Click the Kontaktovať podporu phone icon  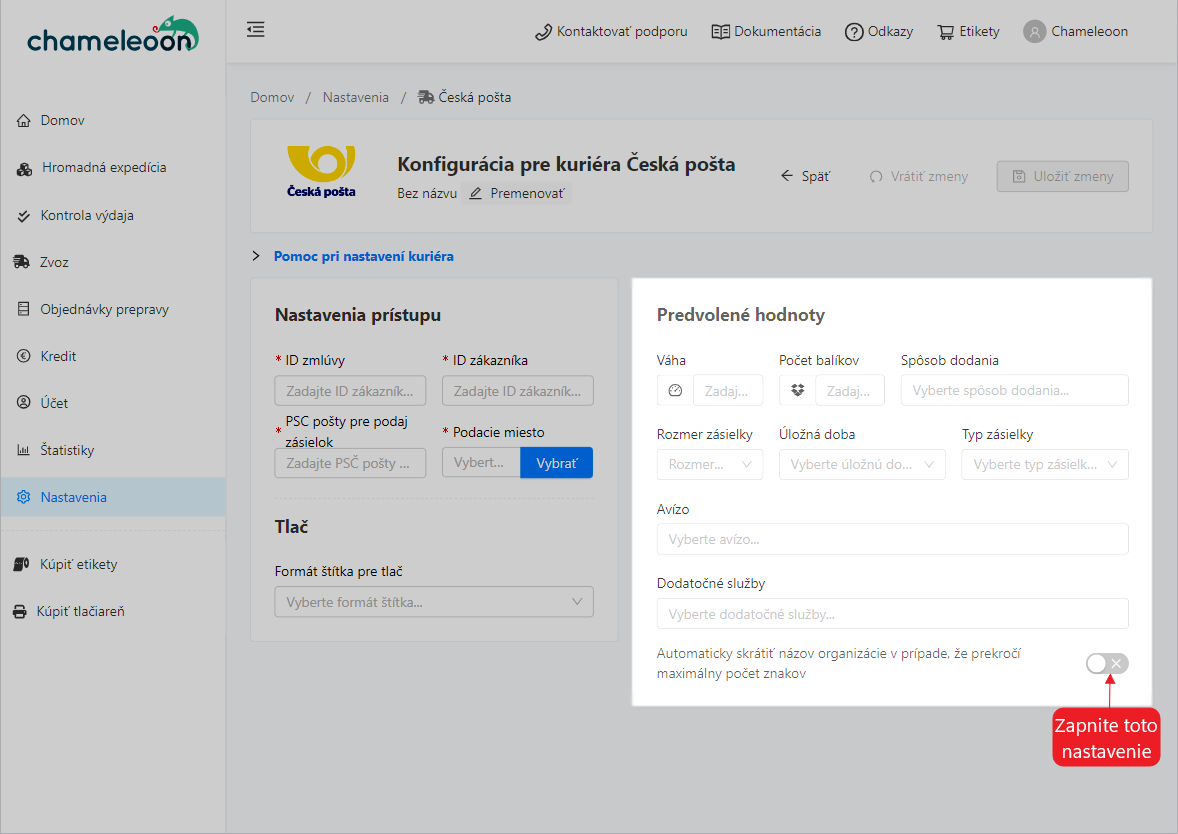[x=543, y=32]
